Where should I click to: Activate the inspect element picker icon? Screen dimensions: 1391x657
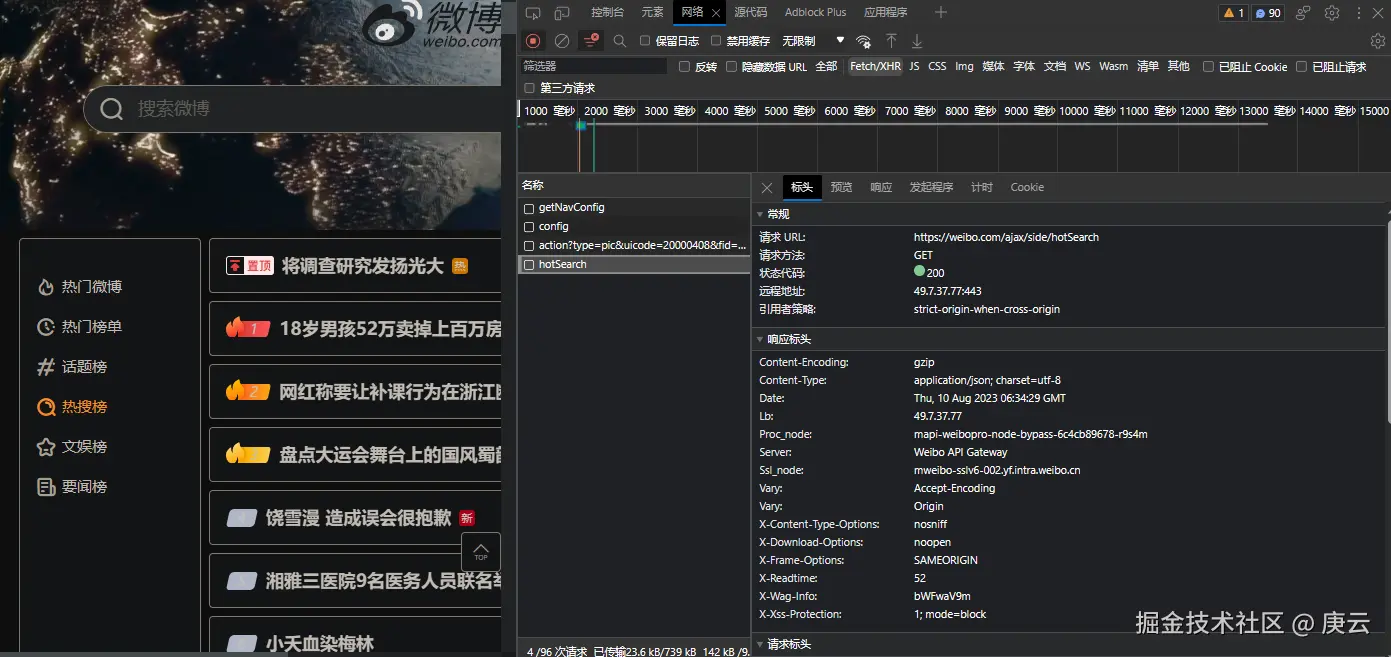[x=533, y=13]
